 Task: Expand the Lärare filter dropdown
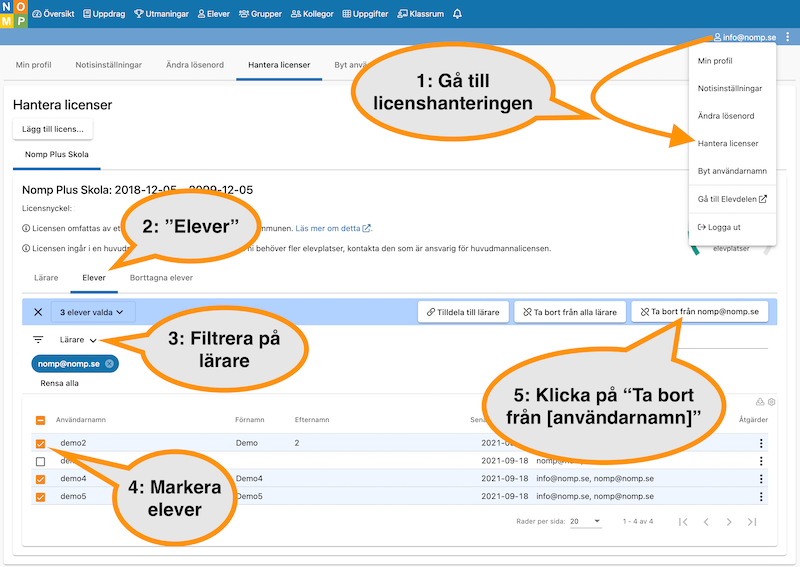(x=78, y=340)
